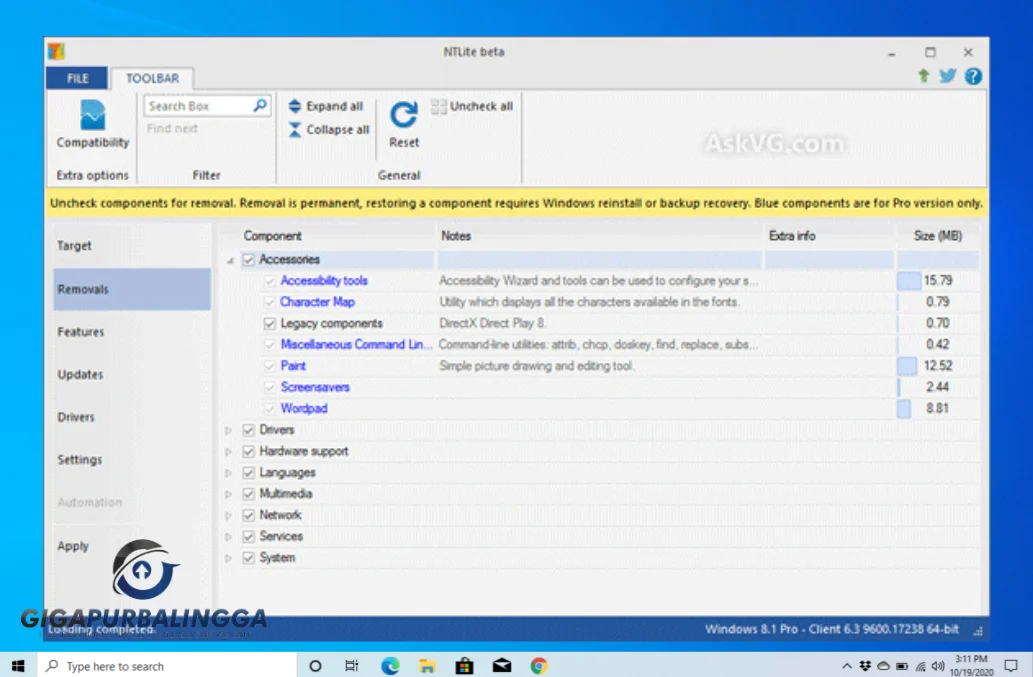The width and height of the screenshot is (1033, 677).
Task: Uncheck the Hardware support checkbox
Action: click(248, 451)
